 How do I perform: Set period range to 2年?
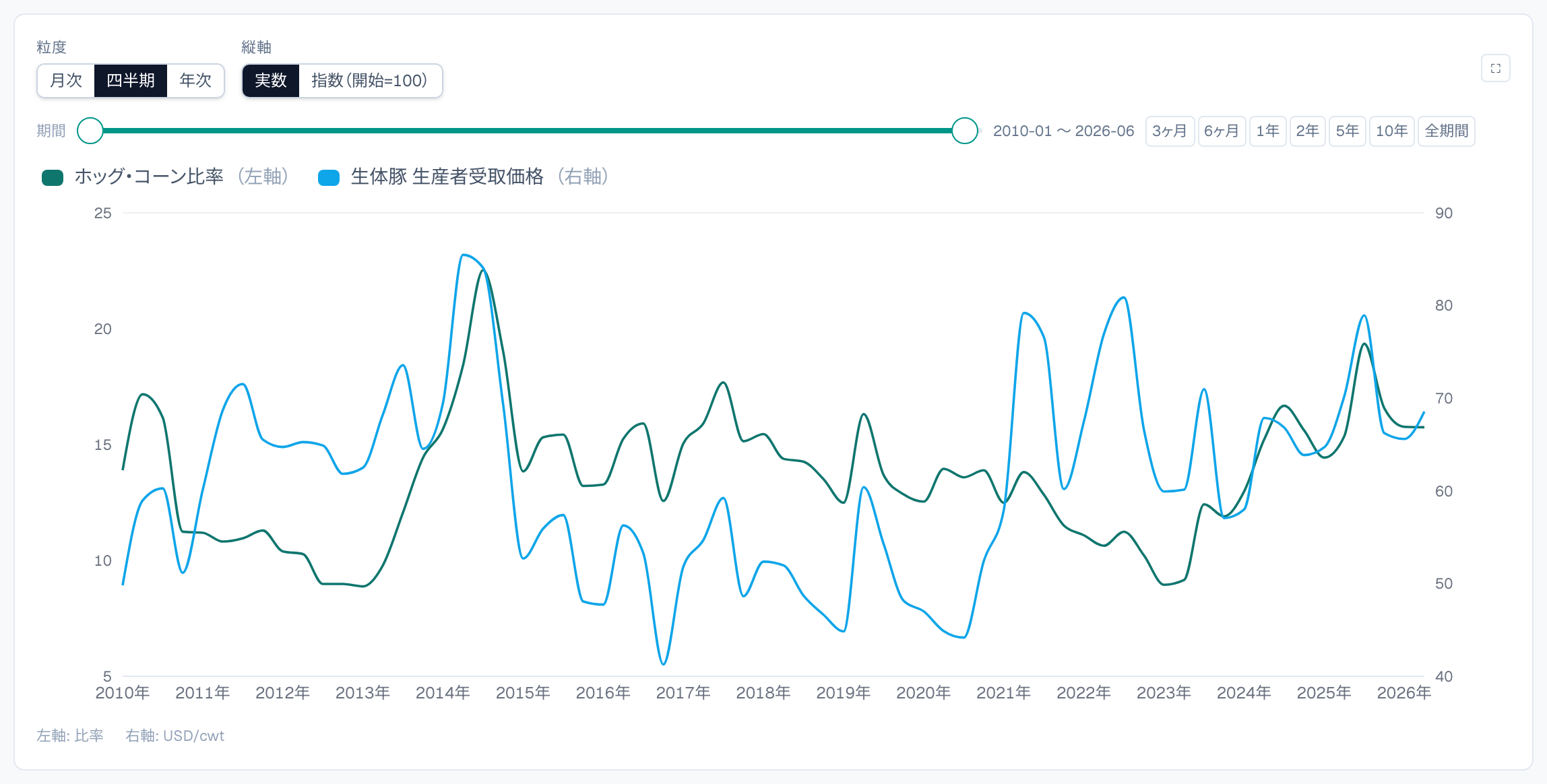pyautogui.click(x=1308, y=131)
